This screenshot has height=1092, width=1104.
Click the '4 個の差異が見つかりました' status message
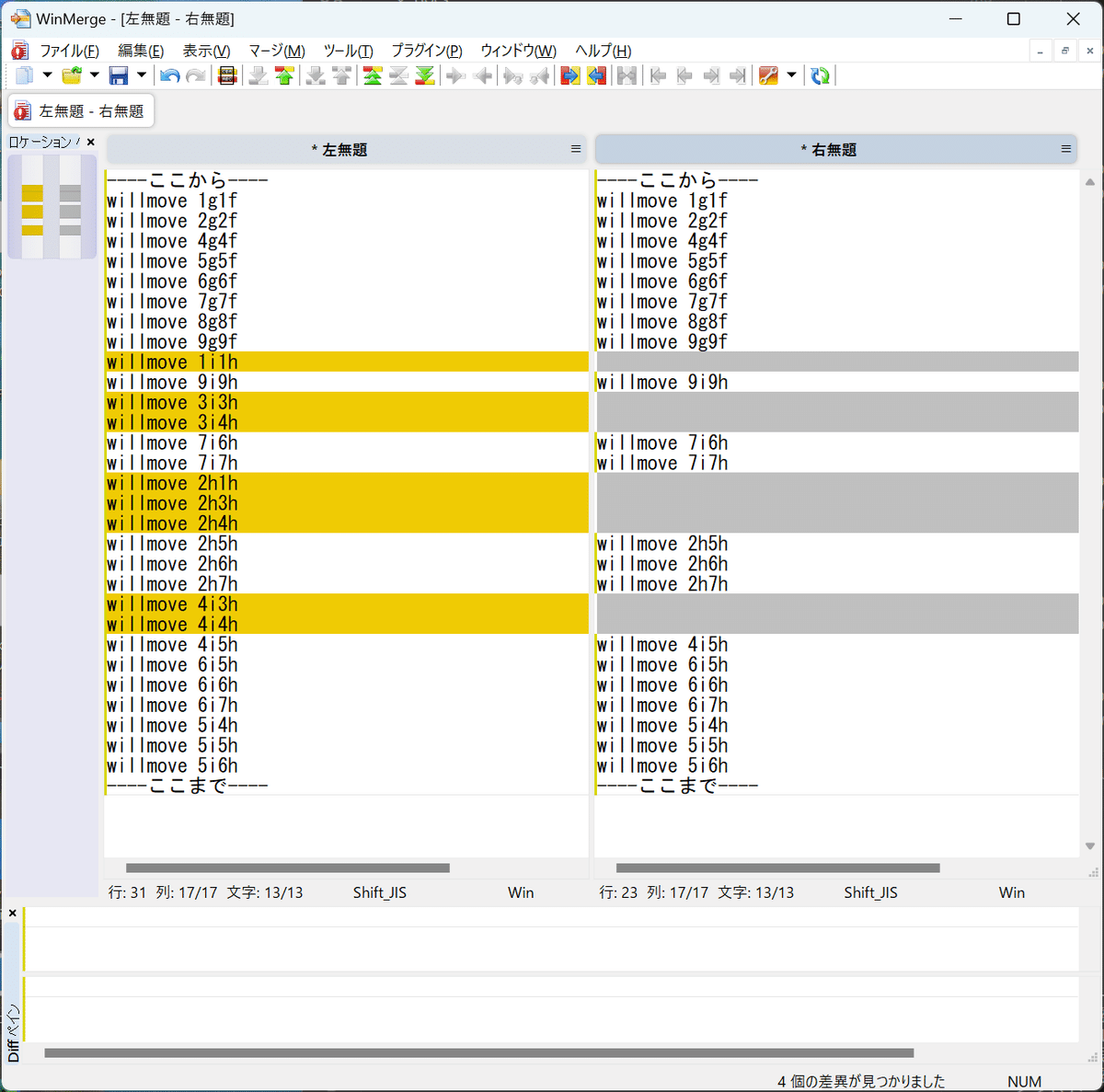tap(861, 1082)
